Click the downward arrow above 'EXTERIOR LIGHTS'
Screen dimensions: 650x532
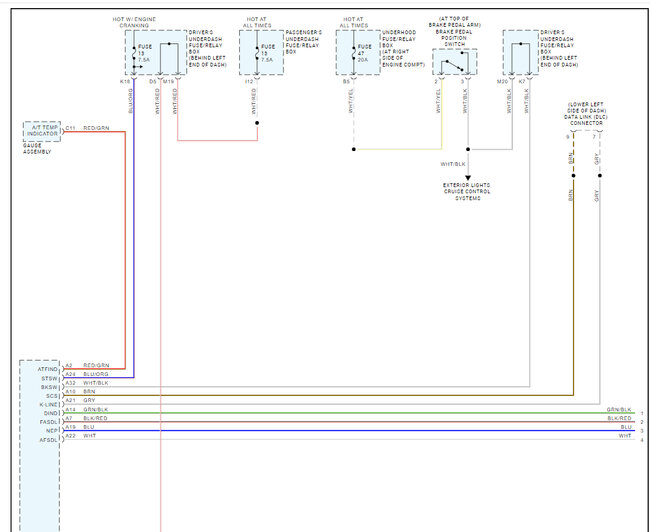point(468,178)
